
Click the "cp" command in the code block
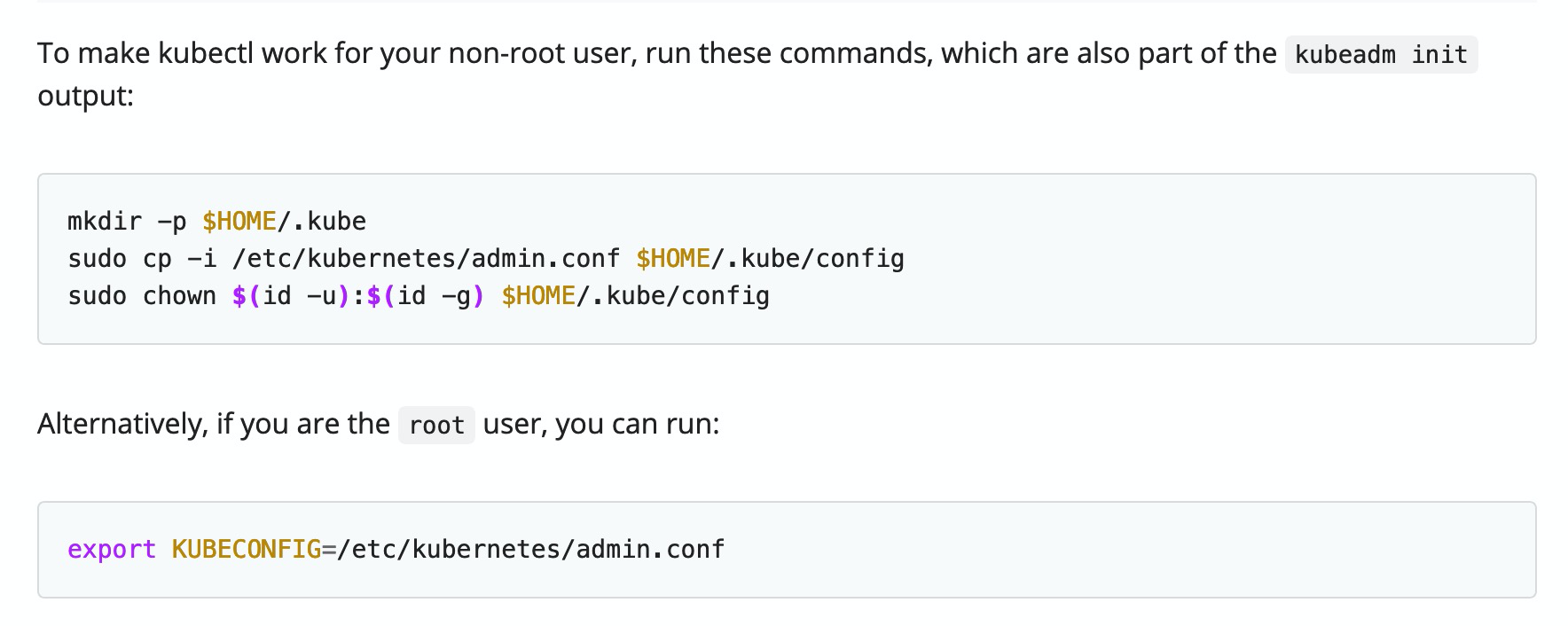tap(157, 258)
